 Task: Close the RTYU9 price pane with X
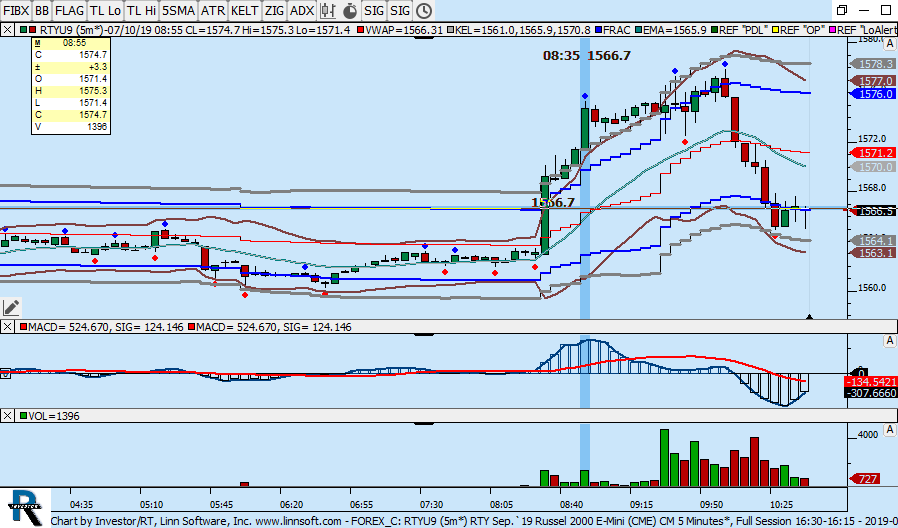7,30
